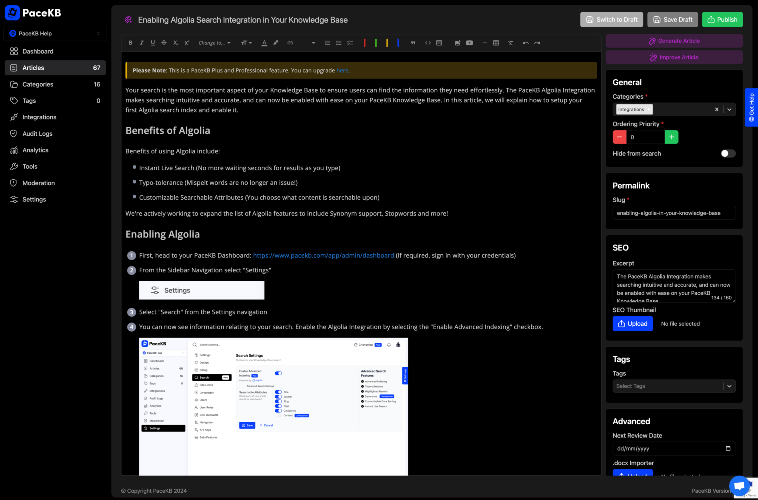Insert an image from the toolbar
This screenshot has width=758, height=500.
pyautogui.click(x=457, y=43)
